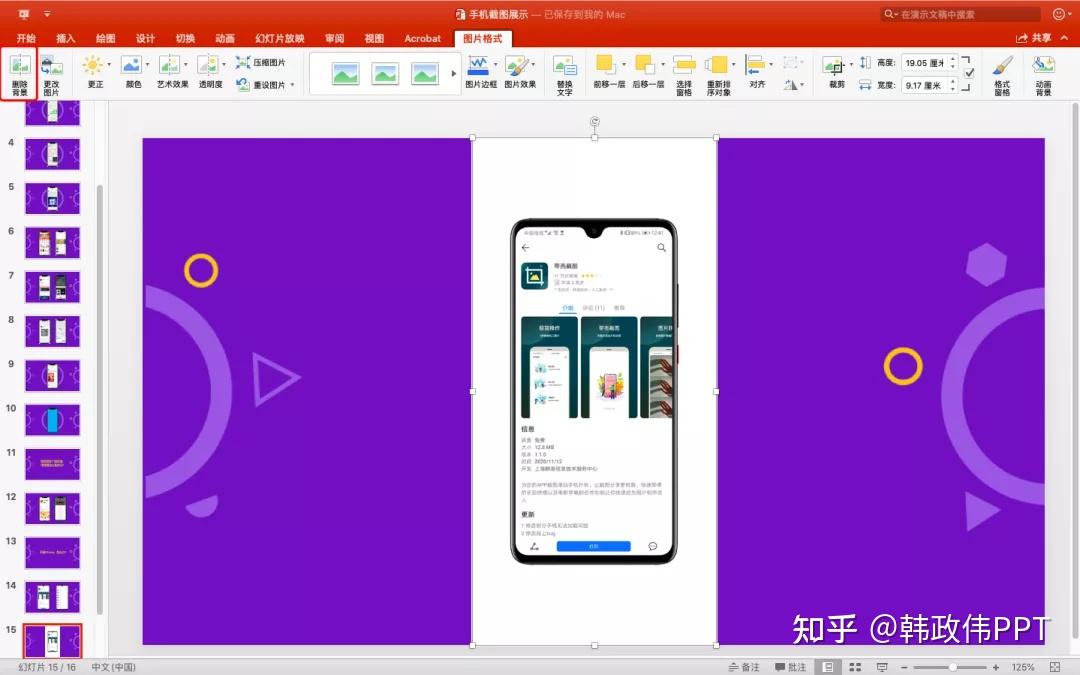The width and height of the screenshot is (1080, 675).
Task: Switch to Slide Sorter view in status bar
Action: [855, 666]
